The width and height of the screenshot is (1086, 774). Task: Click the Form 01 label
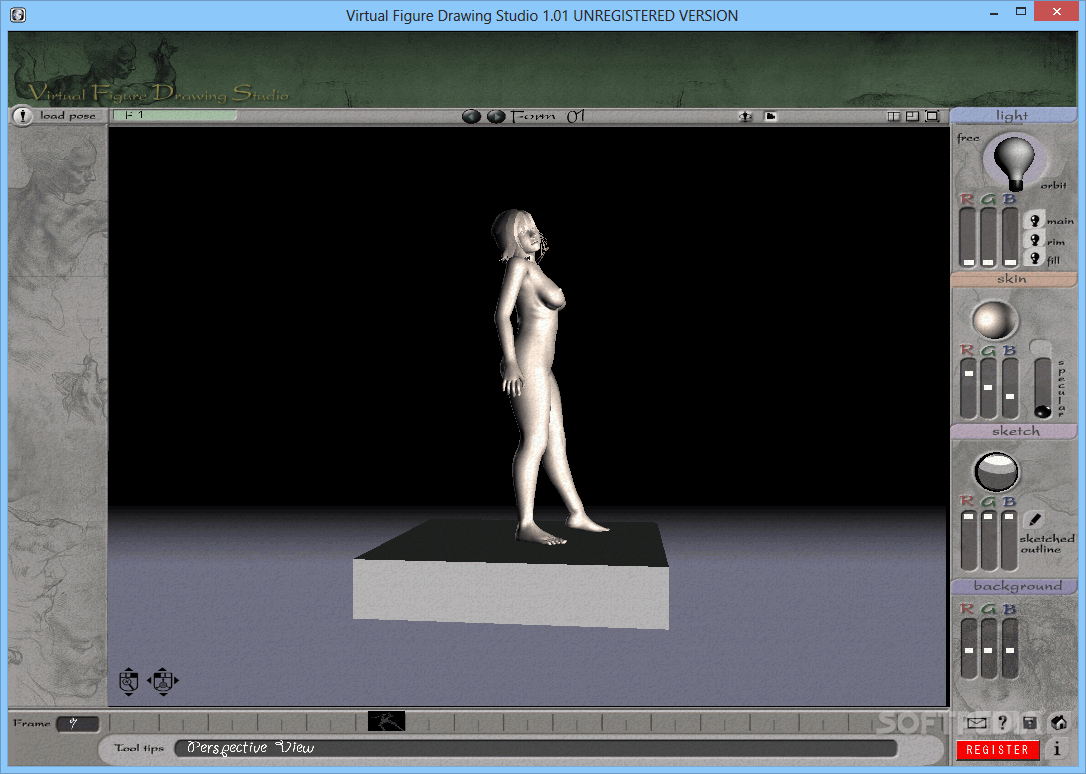(548, 116)
